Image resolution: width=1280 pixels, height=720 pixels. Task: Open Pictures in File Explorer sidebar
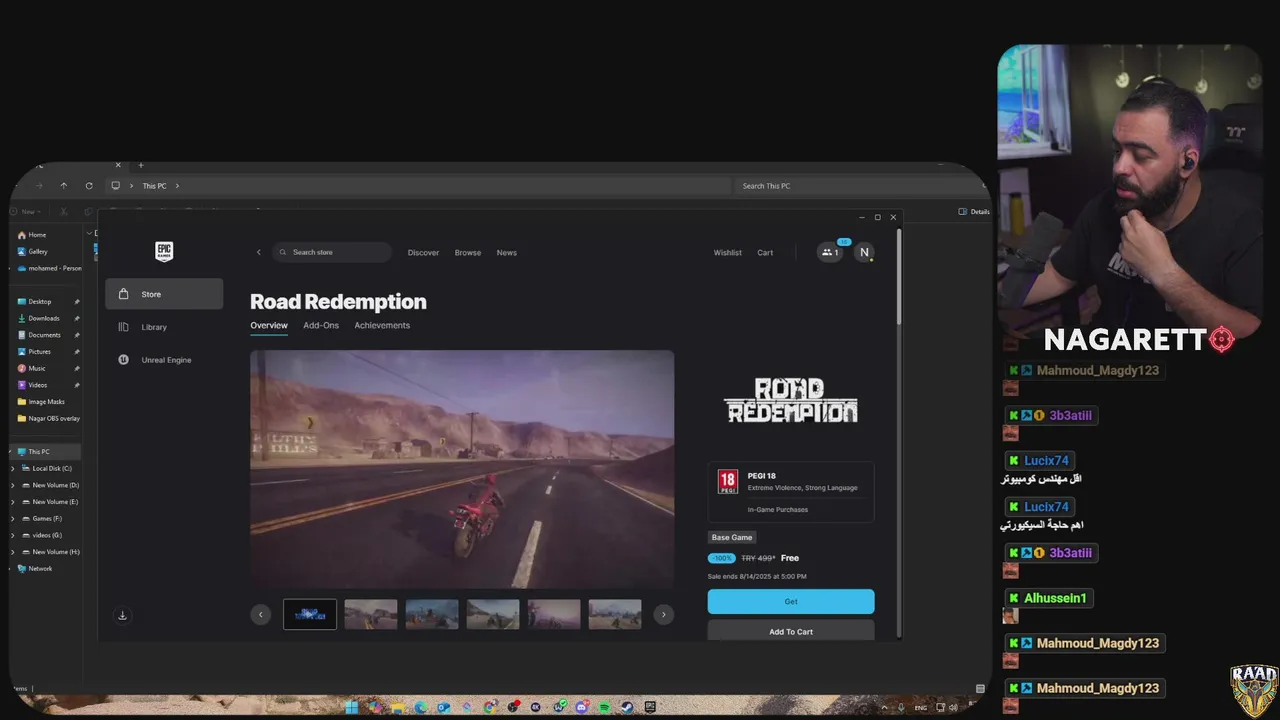pos(34,352)
